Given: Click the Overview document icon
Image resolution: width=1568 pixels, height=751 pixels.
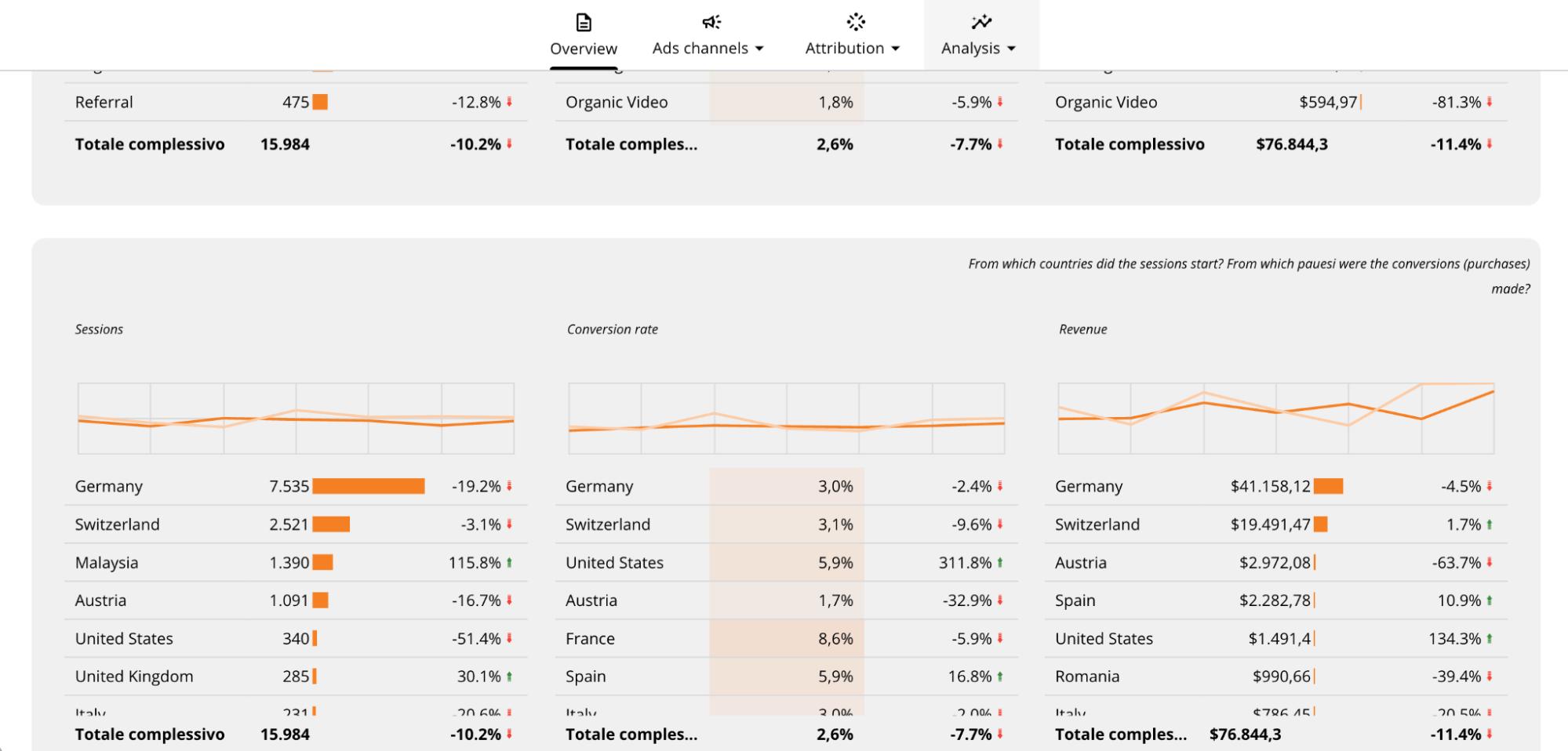Looking at the screenshot, I should [x=584, y=22].
